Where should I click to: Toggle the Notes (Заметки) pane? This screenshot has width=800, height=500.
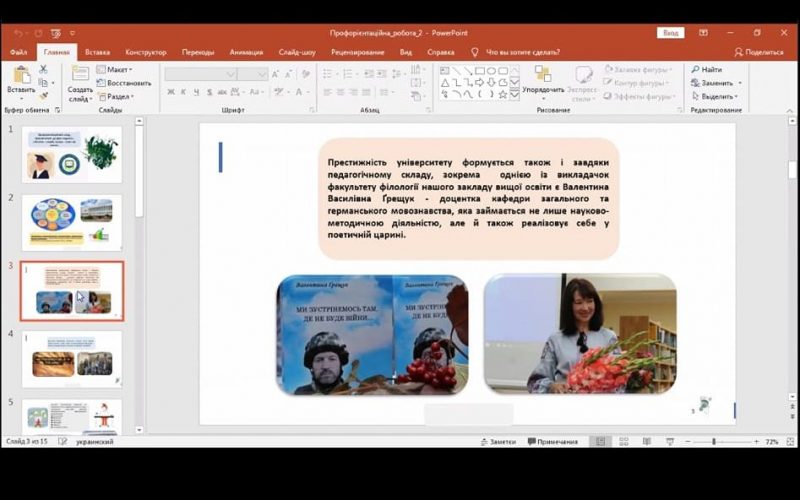tap(497, 441)
